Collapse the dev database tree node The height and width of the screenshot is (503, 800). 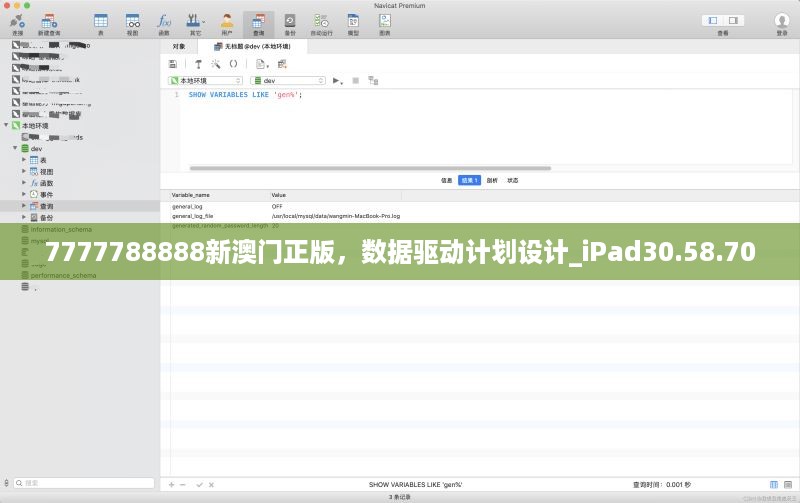point(15,148)
